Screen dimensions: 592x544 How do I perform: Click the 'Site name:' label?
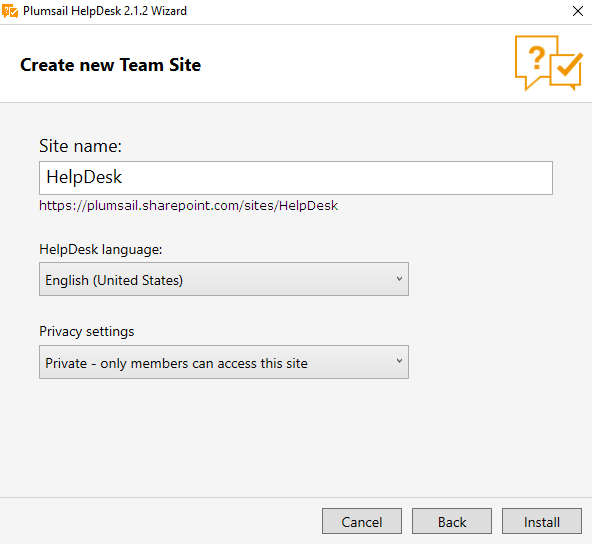tap(80, 146)
